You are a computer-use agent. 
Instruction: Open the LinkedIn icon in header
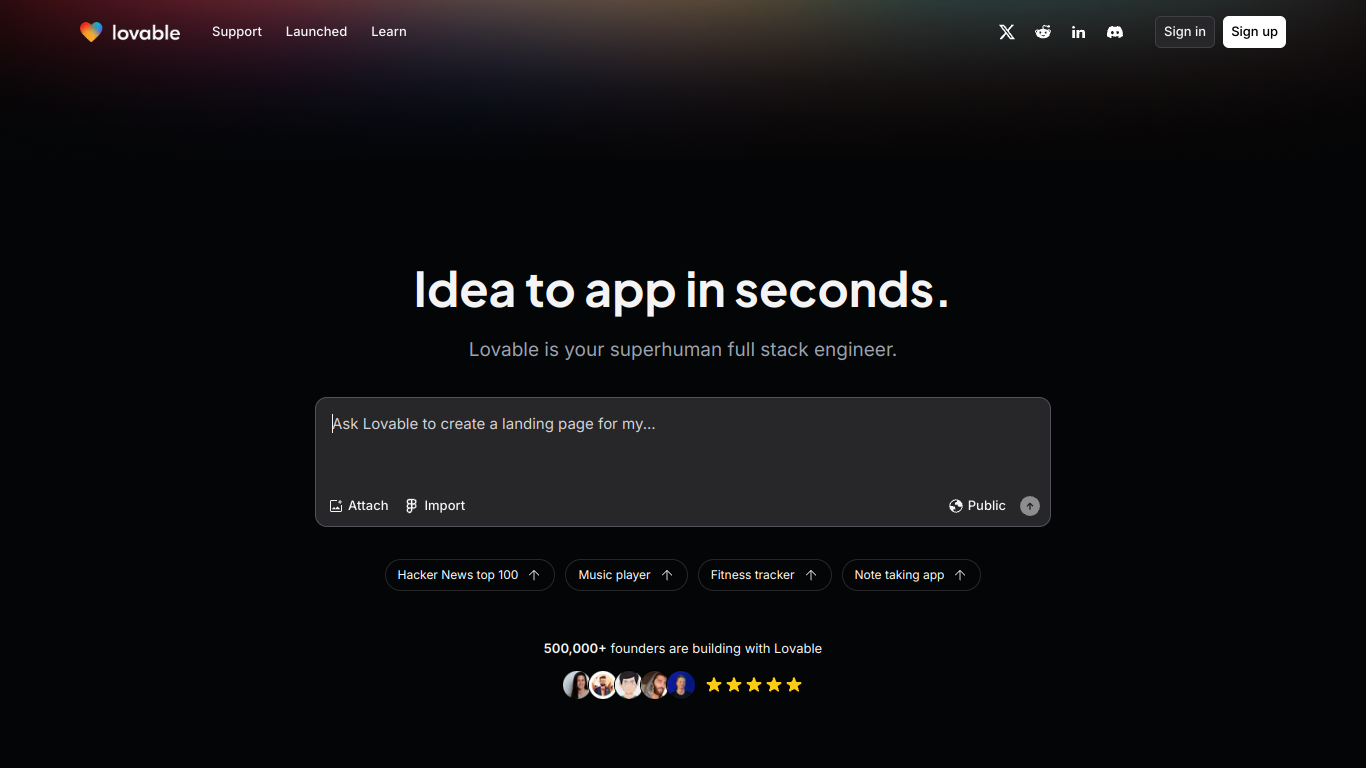[1078, 32]
